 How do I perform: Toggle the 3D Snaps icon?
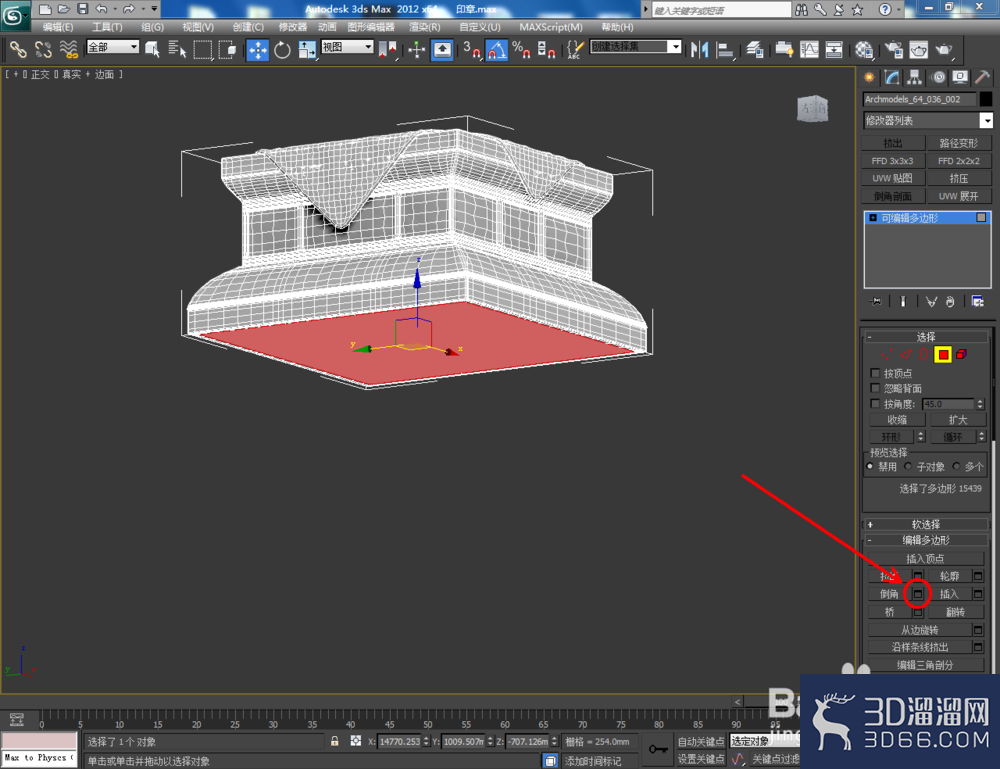[x=471, y=50]
